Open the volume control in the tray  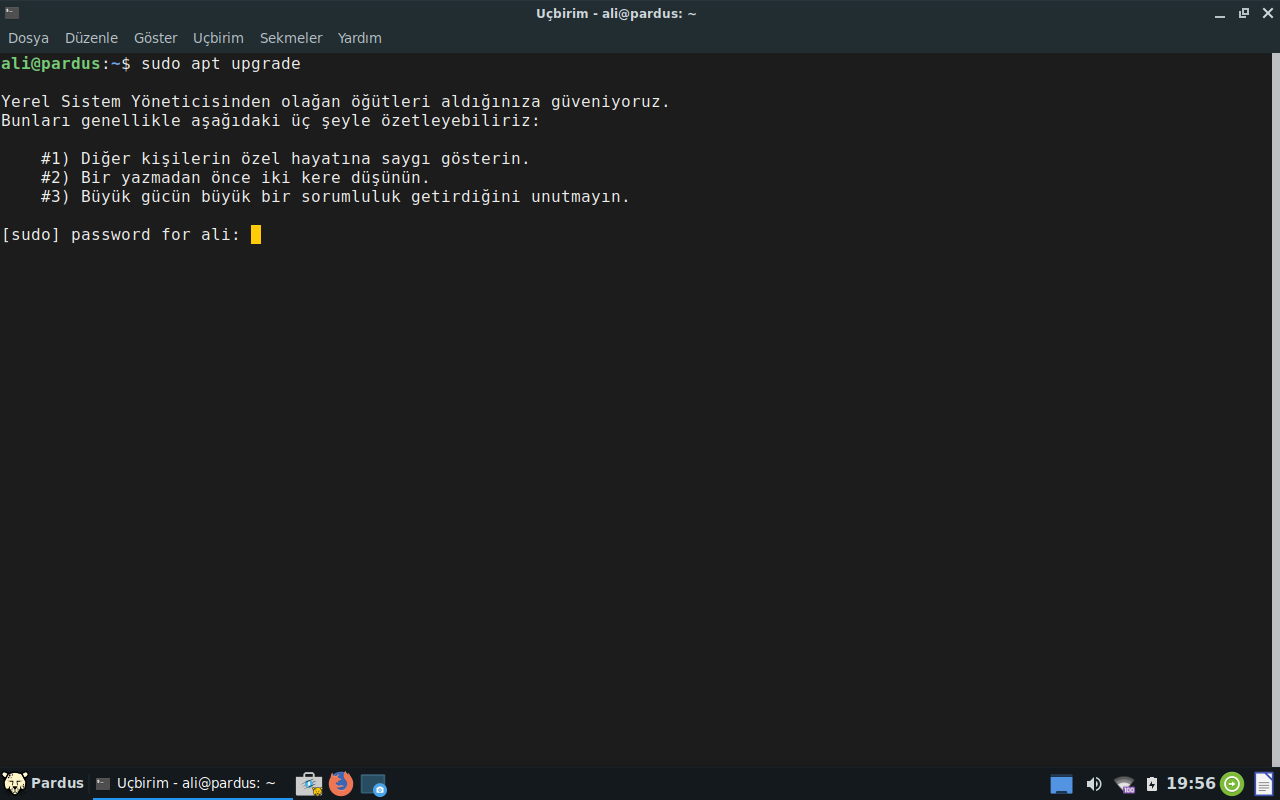pyautogui.click(x=1093, y=784)
